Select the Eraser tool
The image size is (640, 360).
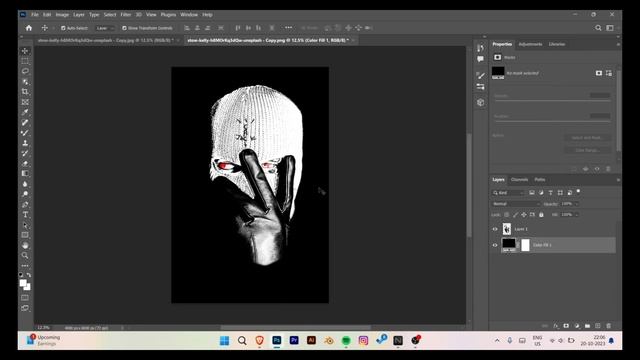point(25,163)
